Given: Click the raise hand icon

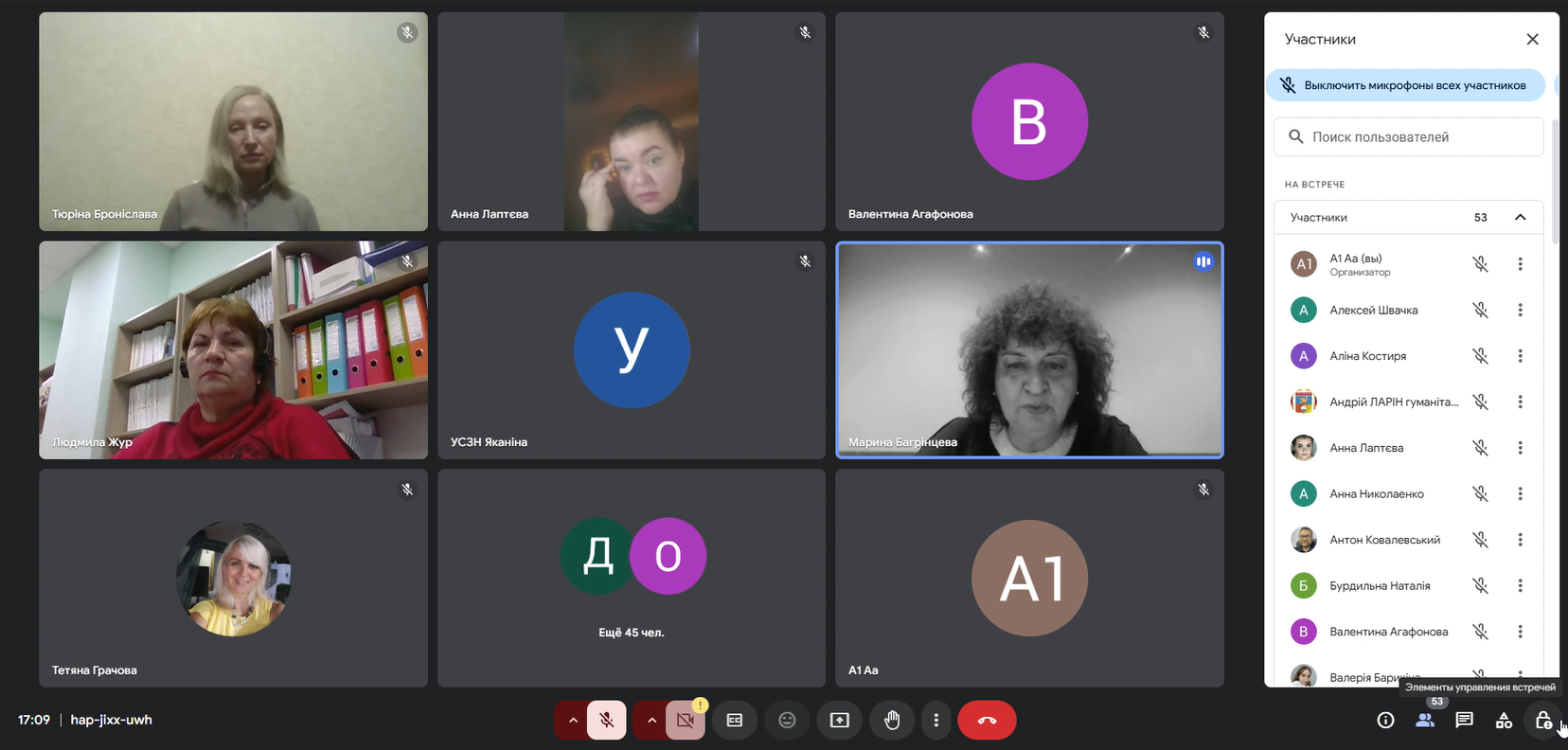Looking at the screenshot, I should tap(892, 721).
